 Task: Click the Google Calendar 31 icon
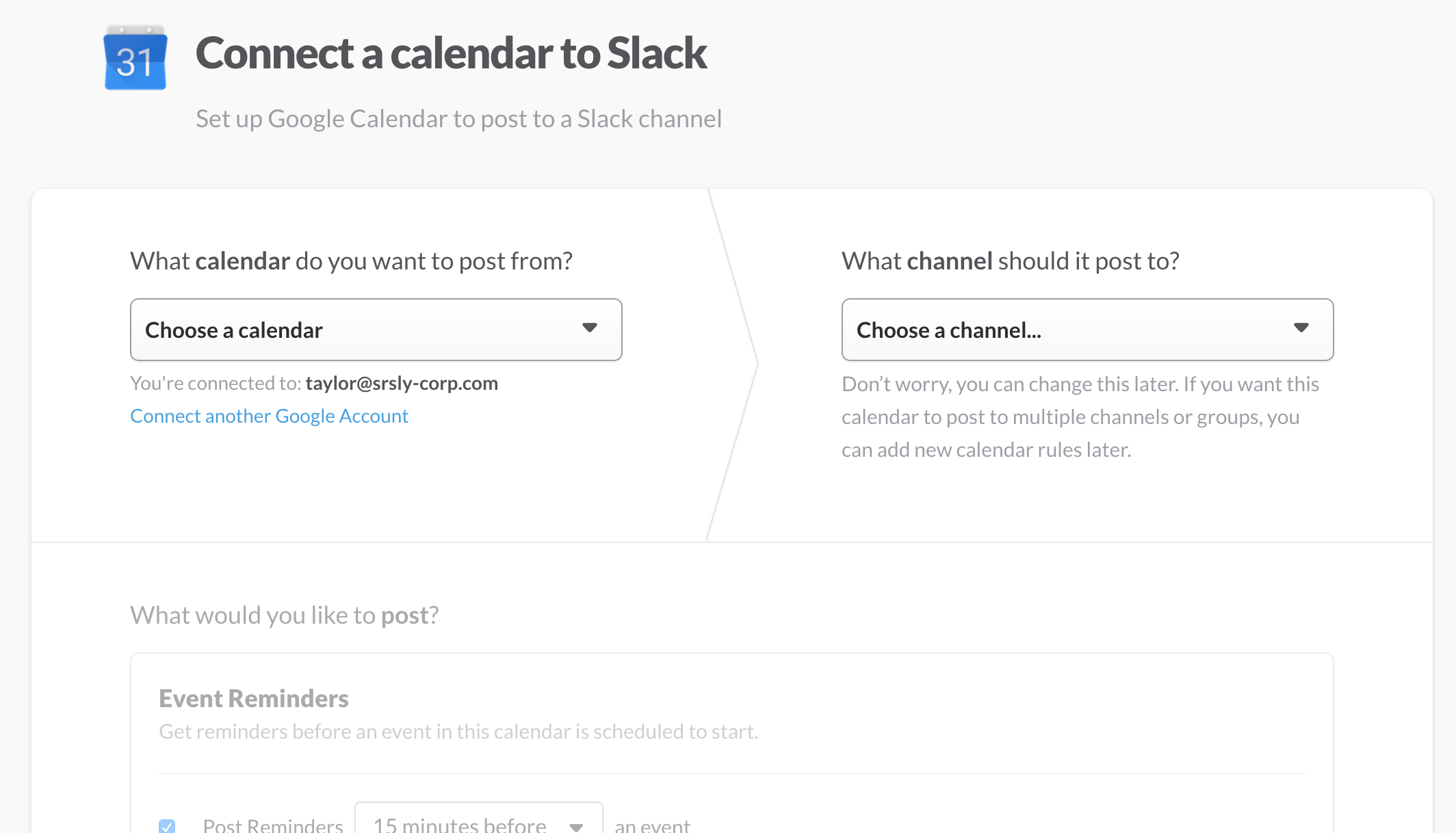pyautogui.click(x=135, y=57)
